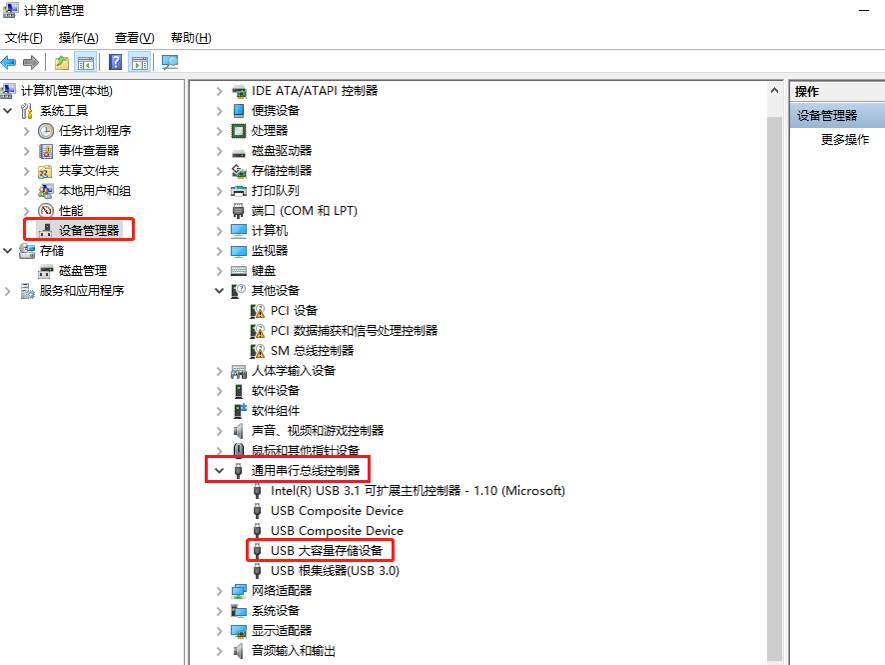Collapse the 其他设备 category
This screenshot has height=665, width=885.
(x=219, y=290)
